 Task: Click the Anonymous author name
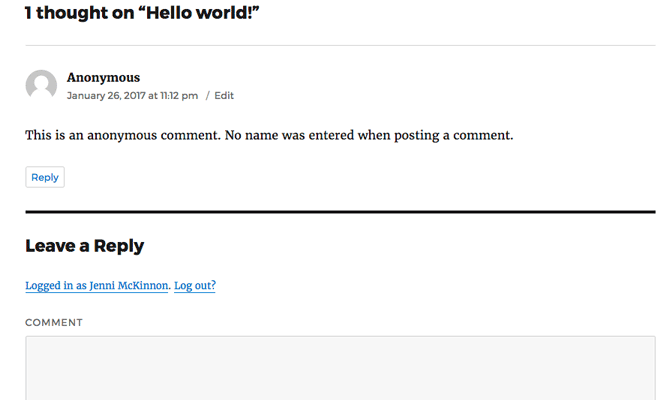coord(103,77)
